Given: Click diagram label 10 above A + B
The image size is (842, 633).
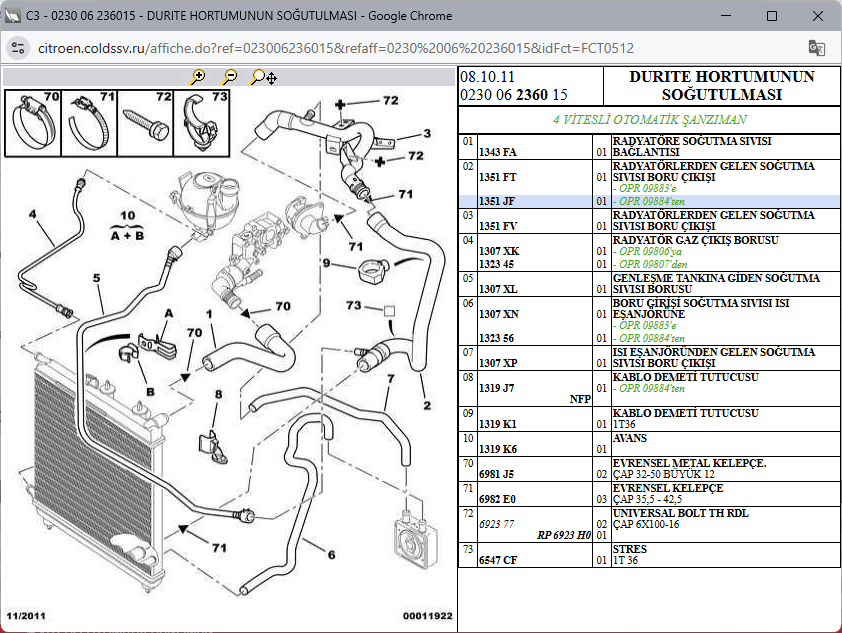Looking at the screenshot, I should [x=127, y=215].
